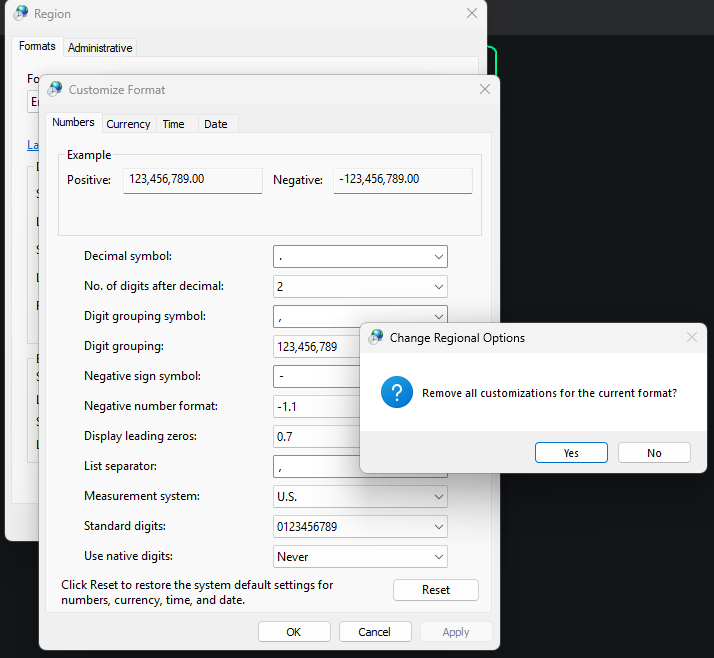Click globe icon in Customize Format title

click(55, 89)
